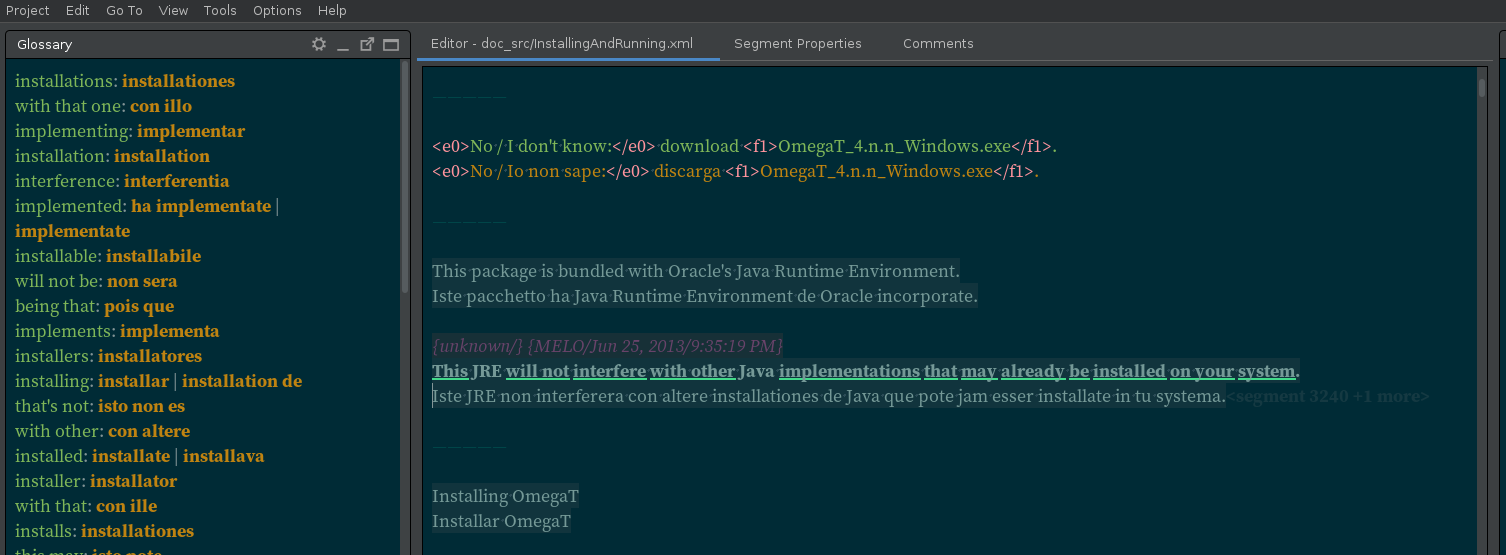
Task: Select the Editor InstallingAndRunning.xml tab
Action: click(x=561, y=44)
